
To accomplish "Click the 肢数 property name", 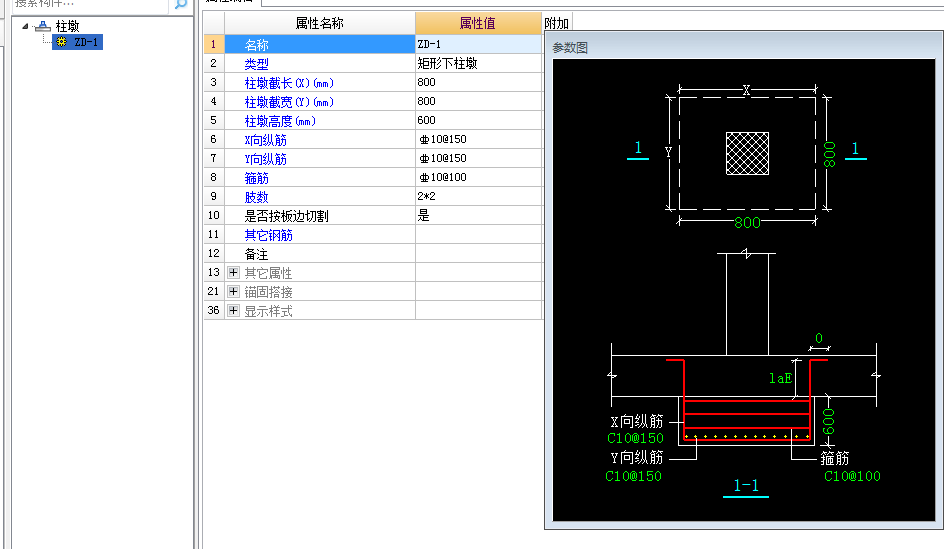I will [256, 197].
